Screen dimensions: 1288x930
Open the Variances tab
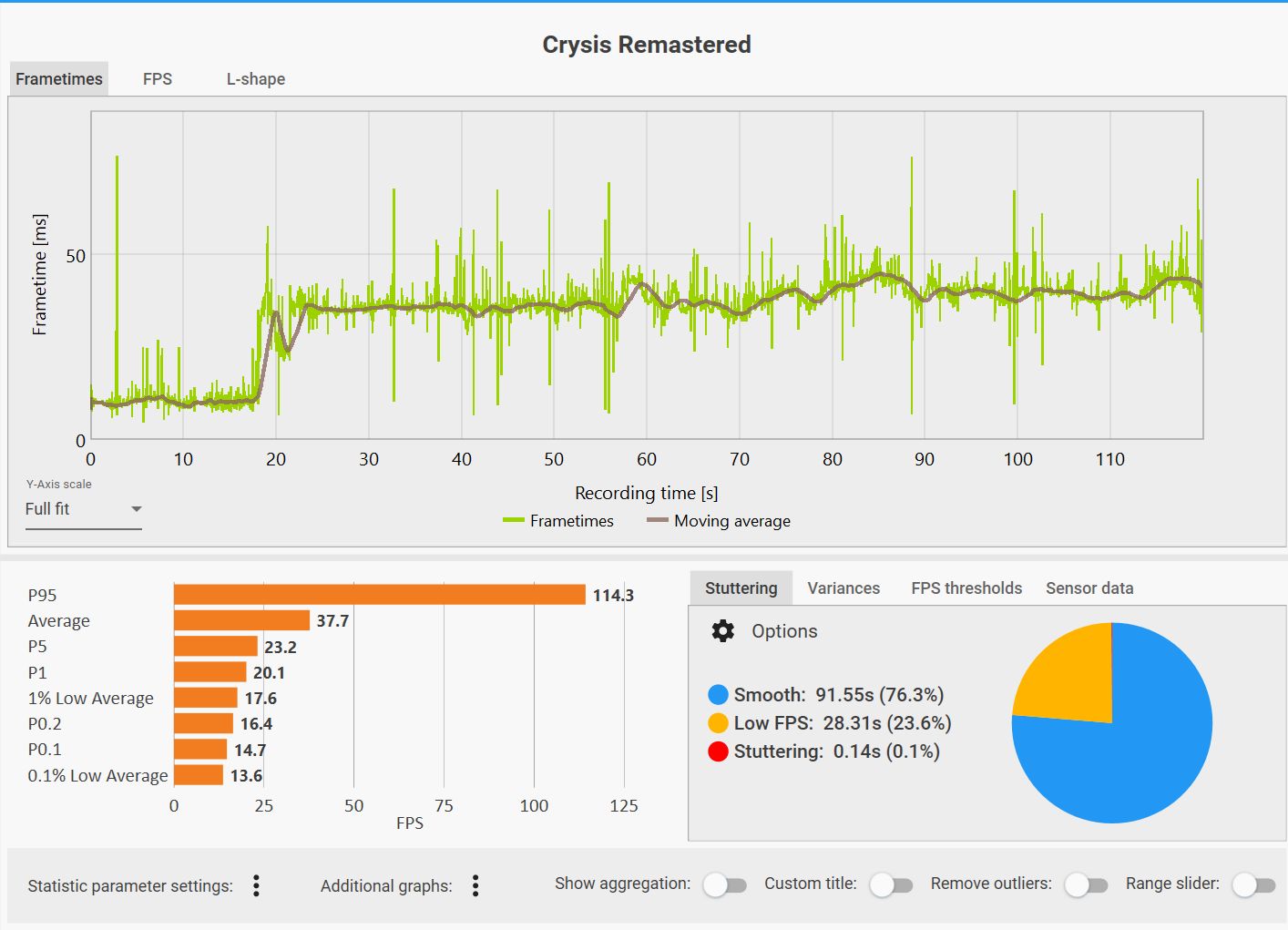(x=843, y=588)
